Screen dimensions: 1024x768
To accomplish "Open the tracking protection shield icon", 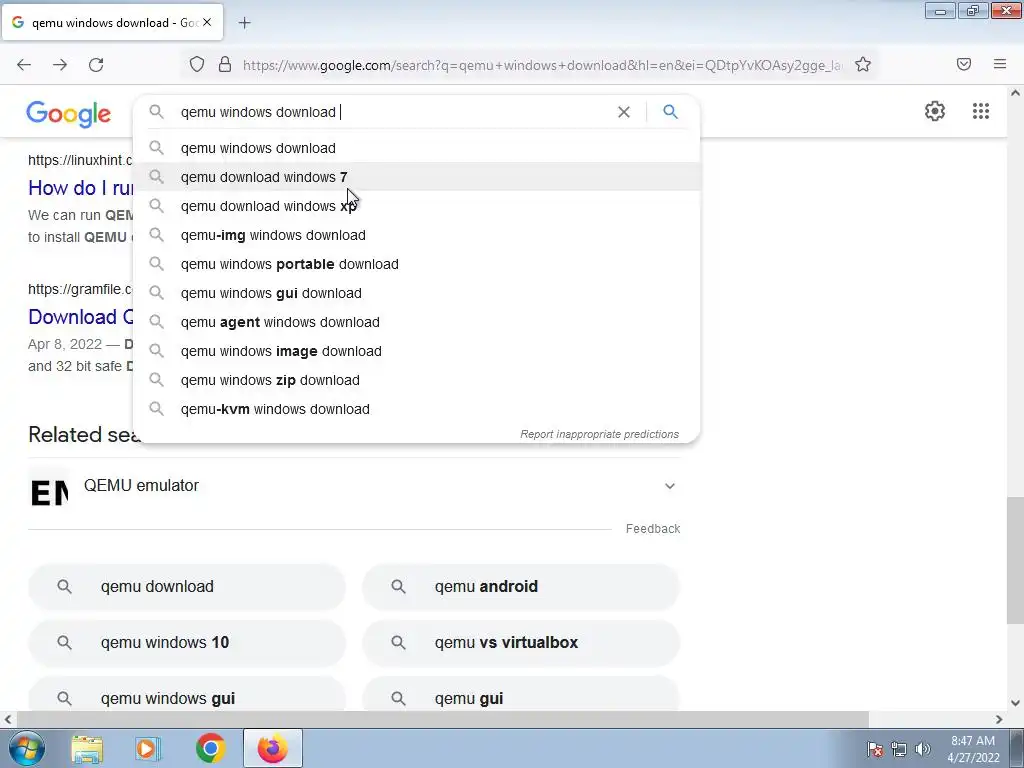I will coord(197,65).
